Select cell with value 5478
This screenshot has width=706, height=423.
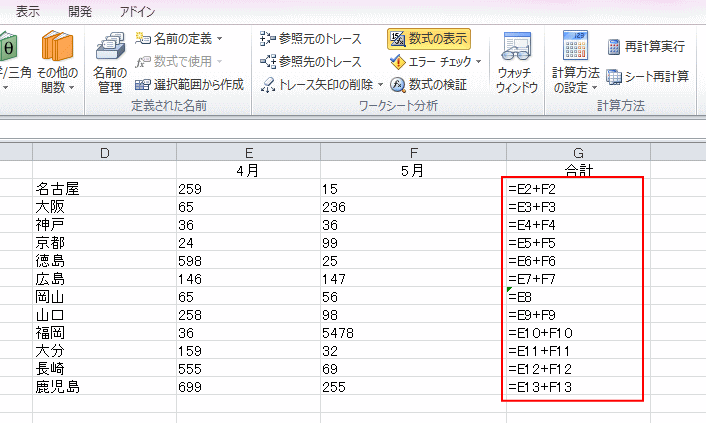413,332
